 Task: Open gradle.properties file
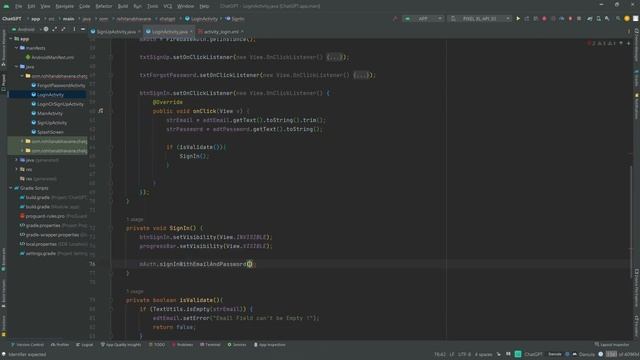coord(53,225)
